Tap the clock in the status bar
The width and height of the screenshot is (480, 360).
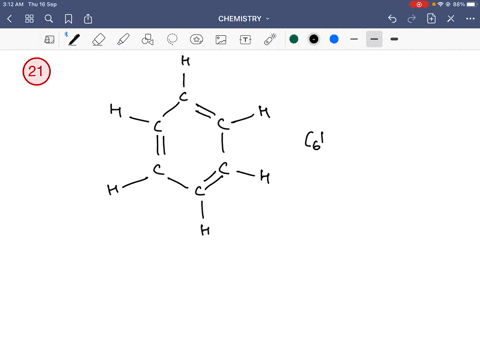(13, 4)
